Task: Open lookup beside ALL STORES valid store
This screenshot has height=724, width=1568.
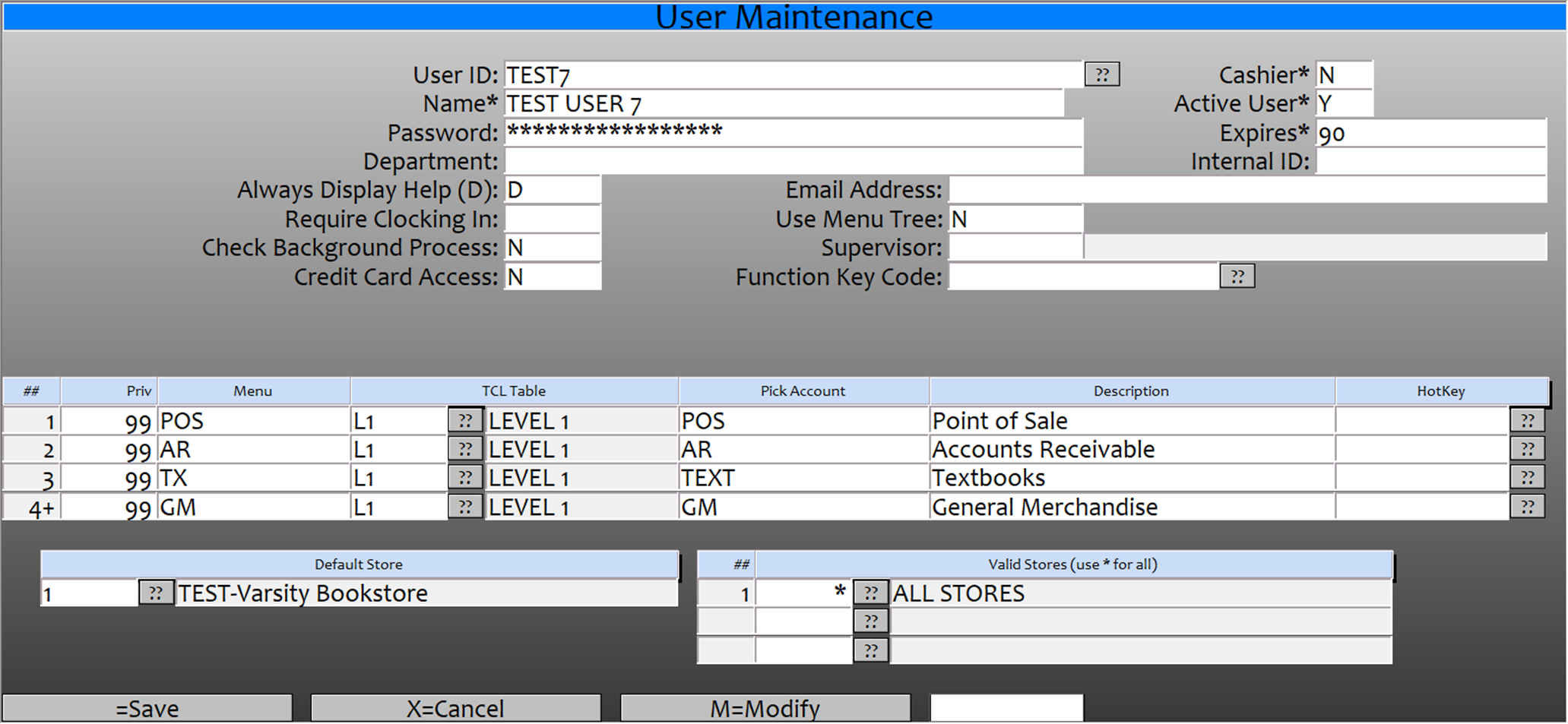Action: click(x=871, y=593)
